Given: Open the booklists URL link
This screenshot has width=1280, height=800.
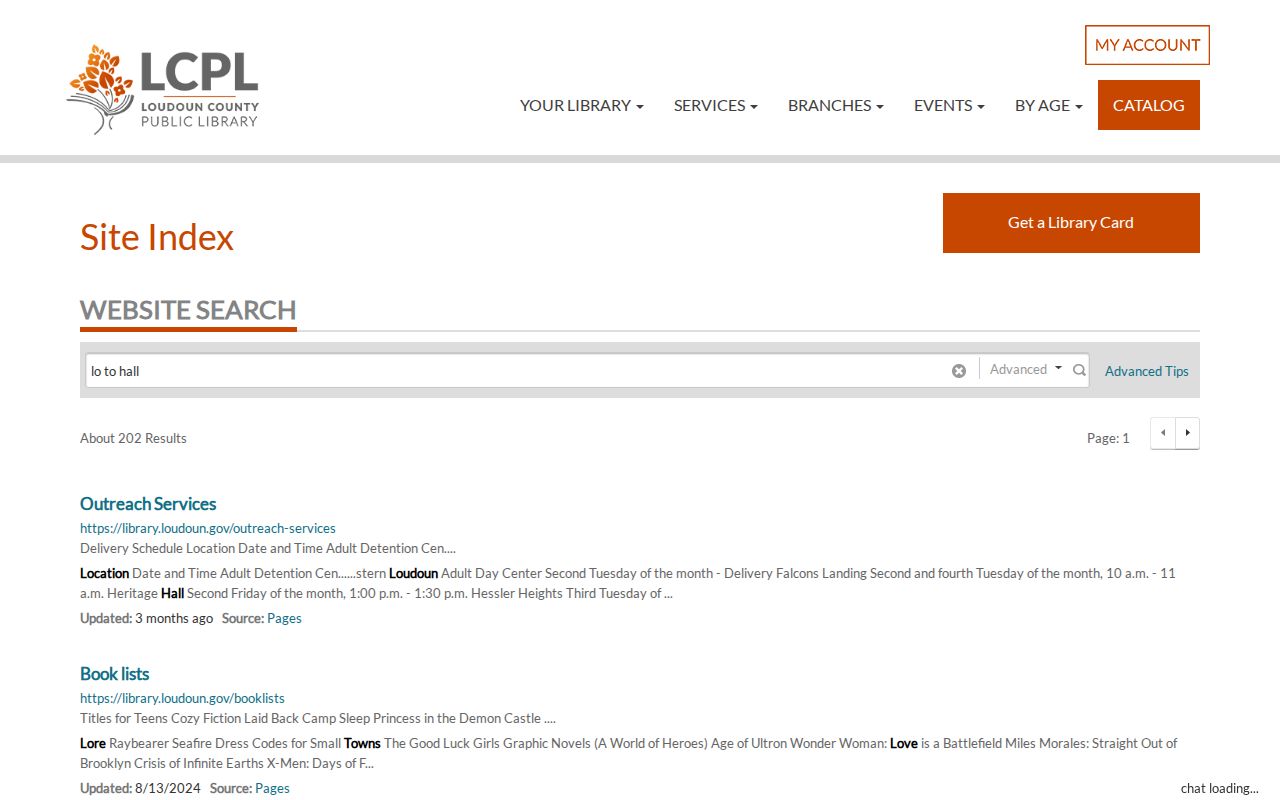Looking at the screenshot, I should [x=183, y=698].
